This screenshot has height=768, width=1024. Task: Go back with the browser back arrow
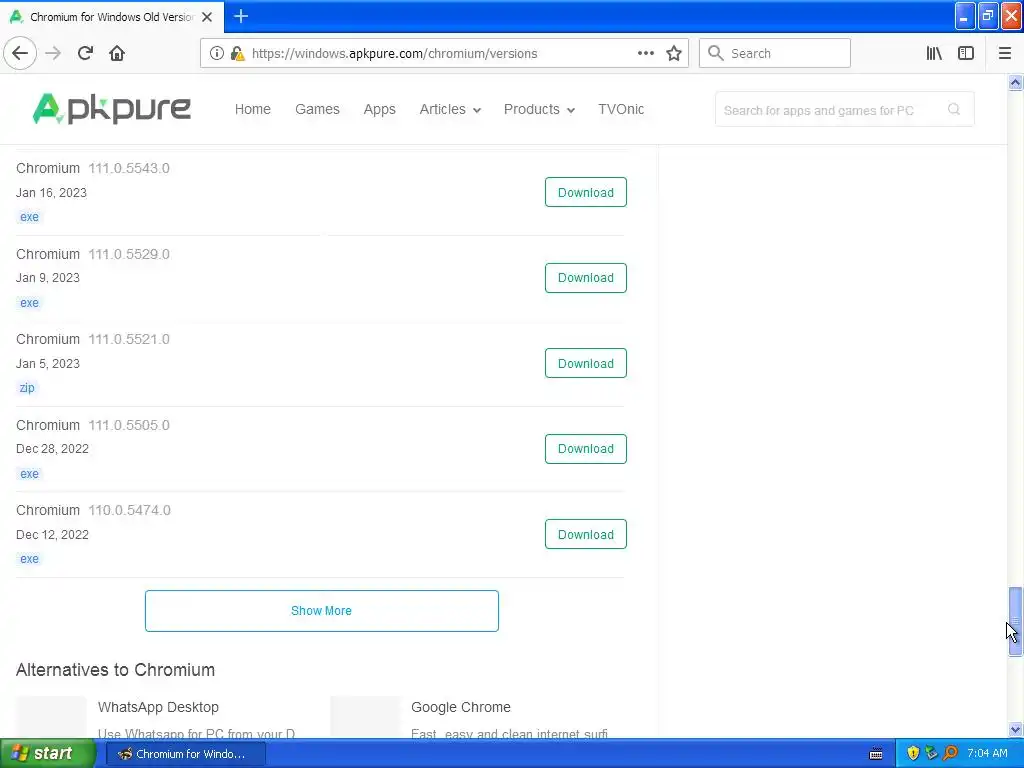[20, 53]
